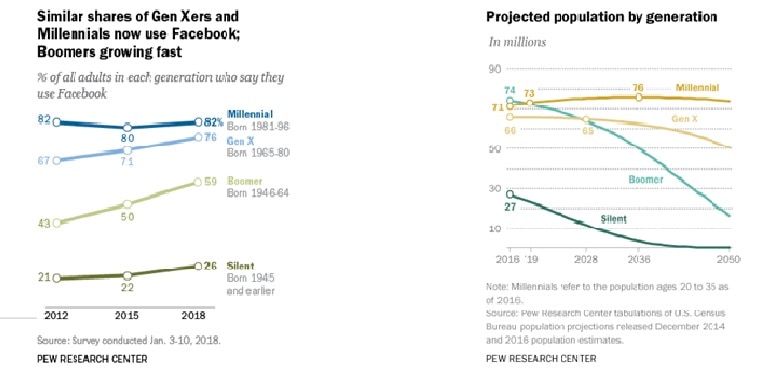Viewport: 761px width, 381px height.
Task: Click the Silent 2018 point labeled 26
Action: coord(198,266)
